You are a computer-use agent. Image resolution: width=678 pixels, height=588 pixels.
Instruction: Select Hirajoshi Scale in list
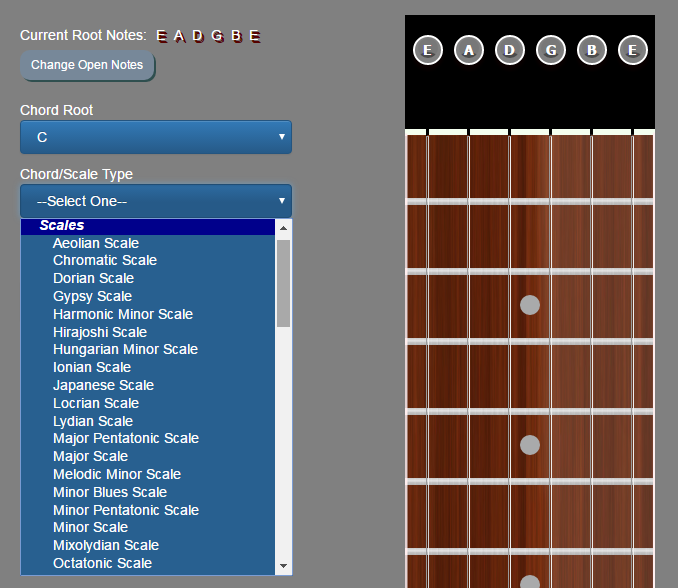click(x=100, y=332)
